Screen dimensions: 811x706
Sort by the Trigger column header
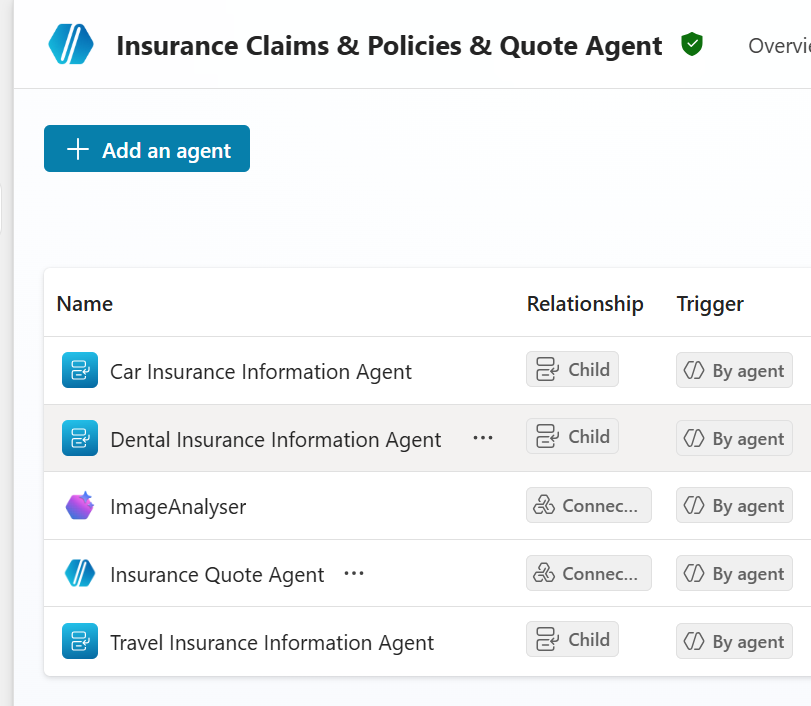click(710, 304)
